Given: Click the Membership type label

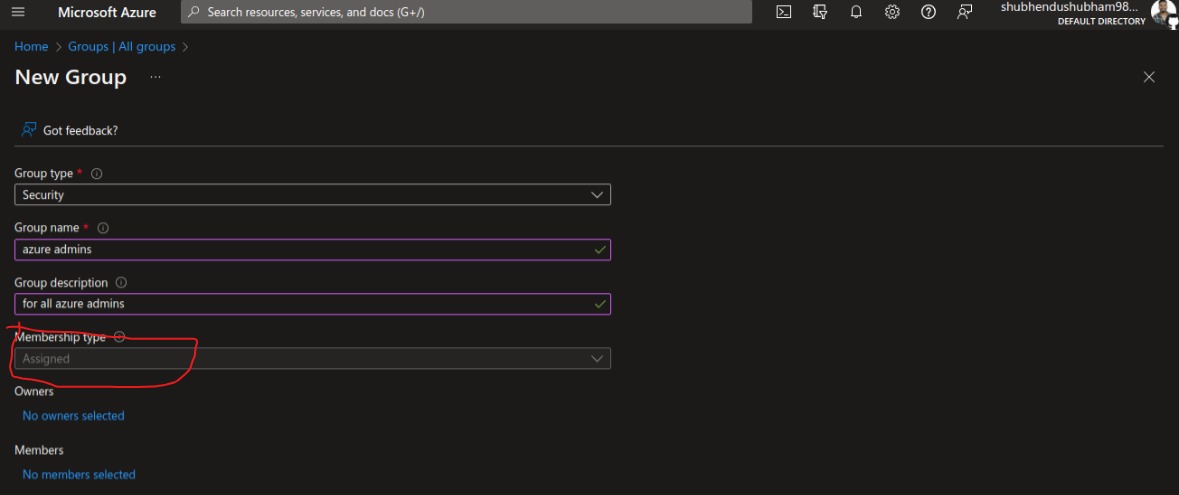Looking at the screenshot, I should 60,337.
